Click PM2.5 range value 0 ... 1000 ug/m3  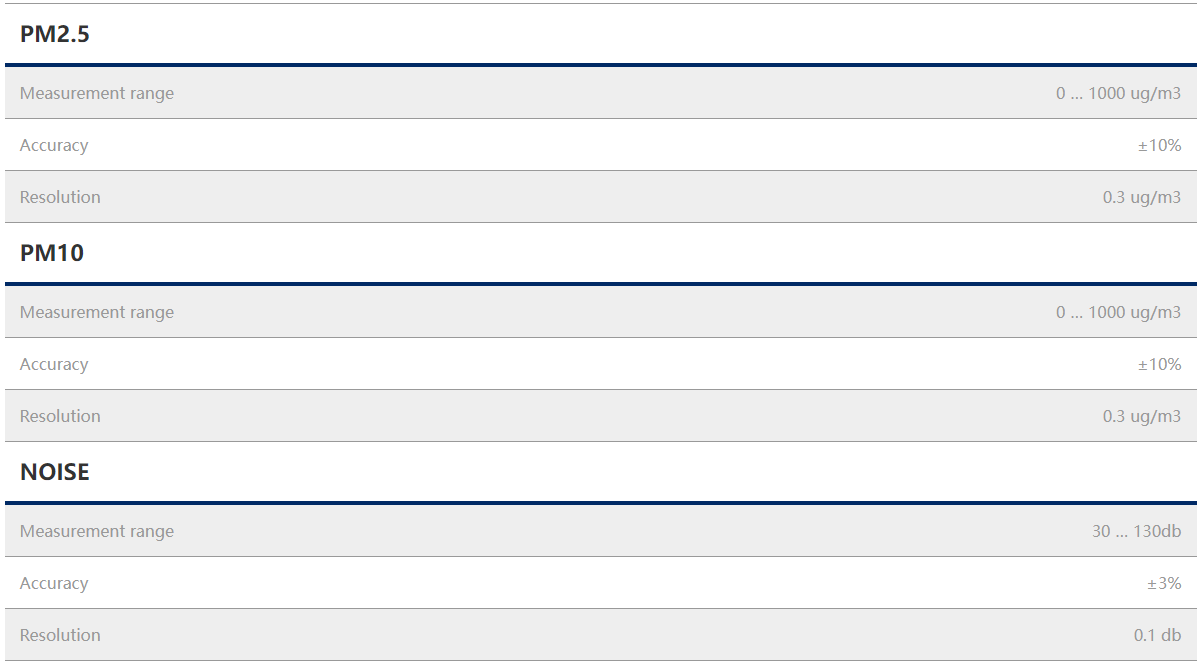coord(1118,93)
